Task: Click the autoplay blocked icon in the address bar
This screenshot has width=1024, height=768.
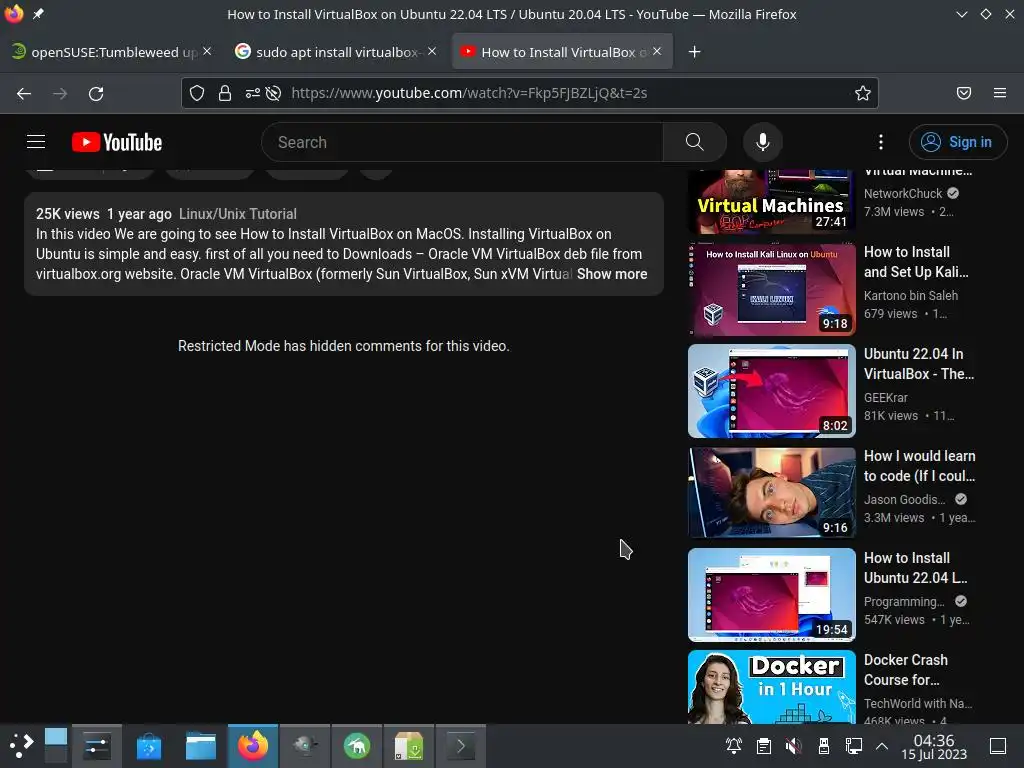Action: pos(274,93)
